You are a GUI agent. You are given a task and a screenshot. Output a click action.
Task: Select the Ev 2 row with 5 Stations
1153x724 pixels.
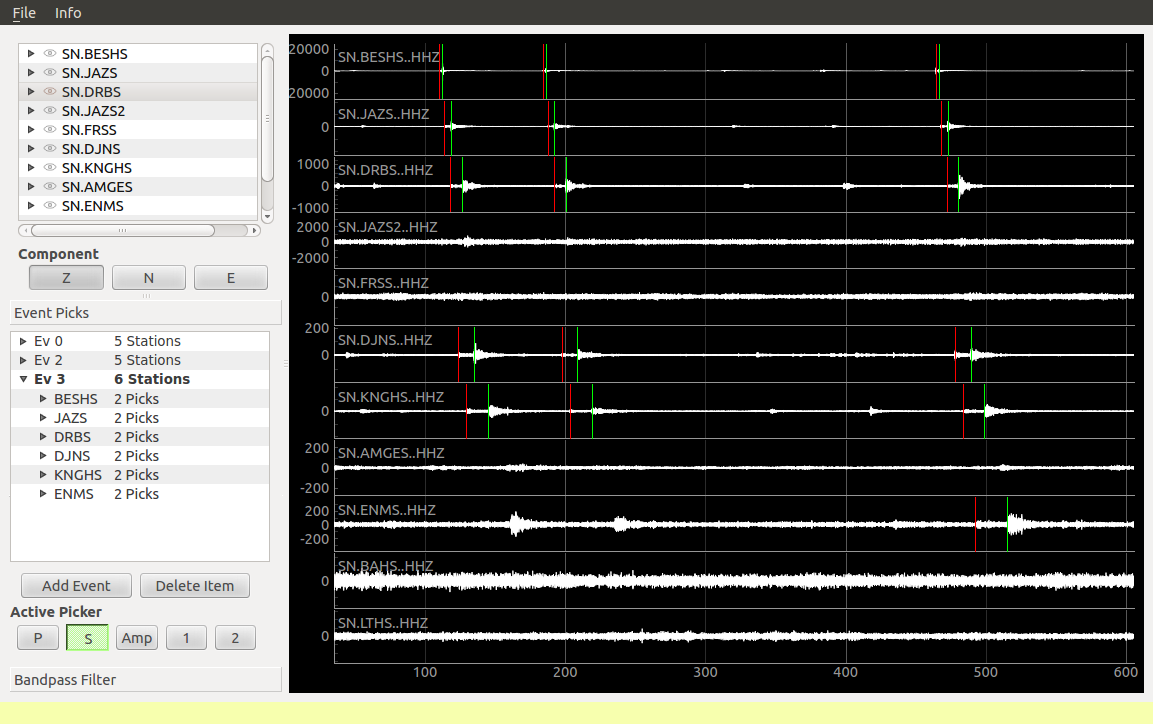140,360
